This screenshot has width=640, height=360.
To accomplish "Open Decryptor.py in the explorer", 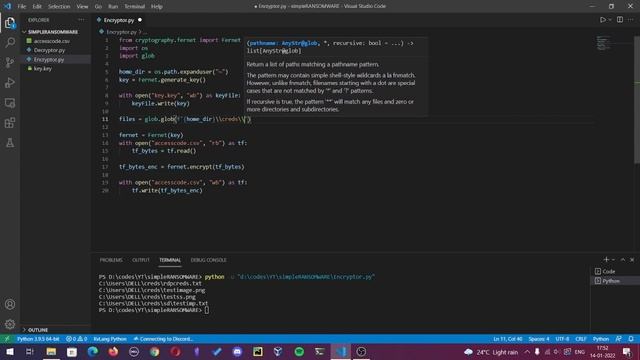I will 49,50.
